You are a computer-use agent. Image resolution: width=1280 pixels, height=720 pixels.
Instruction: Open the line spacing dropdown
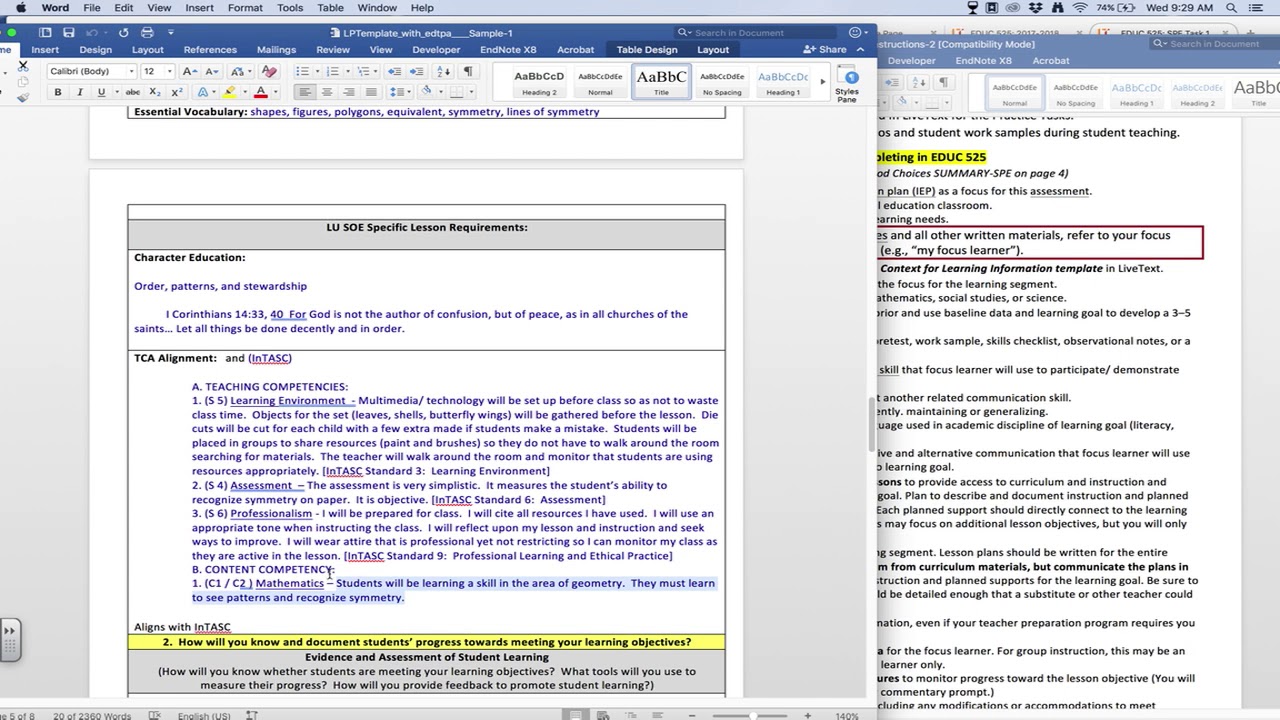[401, 92]
